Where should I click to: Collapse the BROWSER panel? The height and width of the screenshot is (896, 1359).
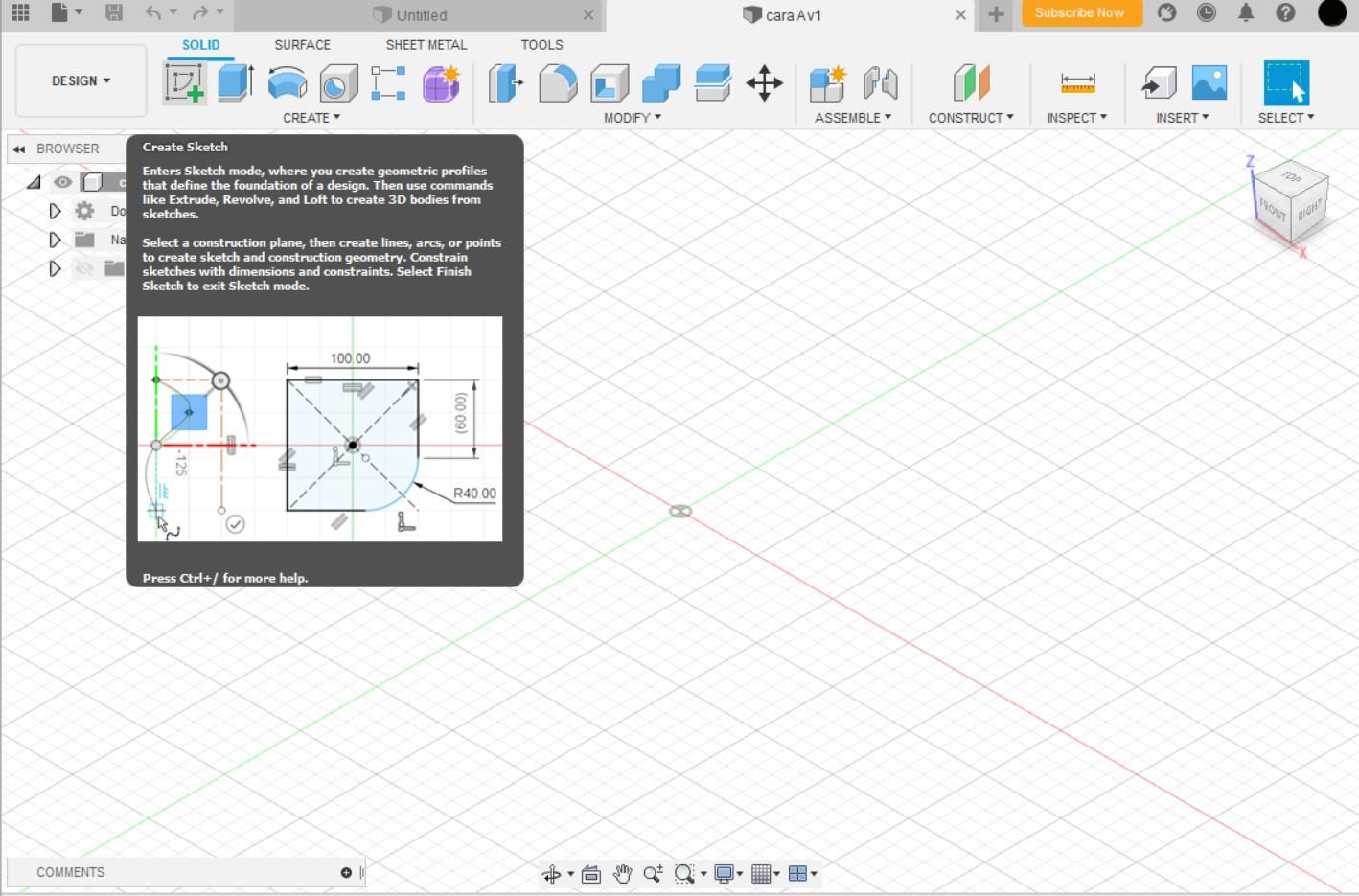point(18,149)
